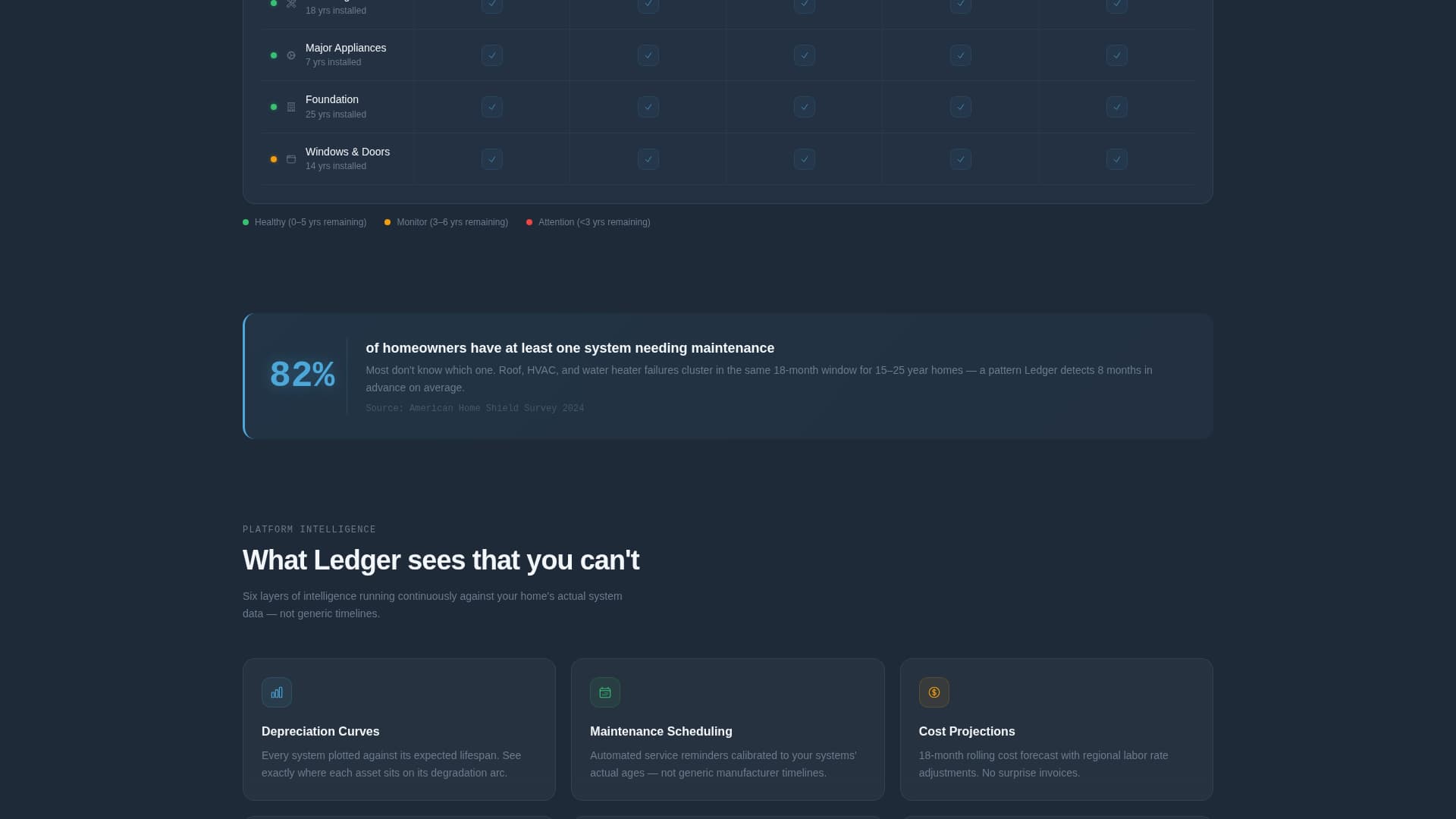Viewport: 1456px width, 819px height.
Task: Uncheck the last checkbox in Windows & Doors row
Action: click(1117, 159)
